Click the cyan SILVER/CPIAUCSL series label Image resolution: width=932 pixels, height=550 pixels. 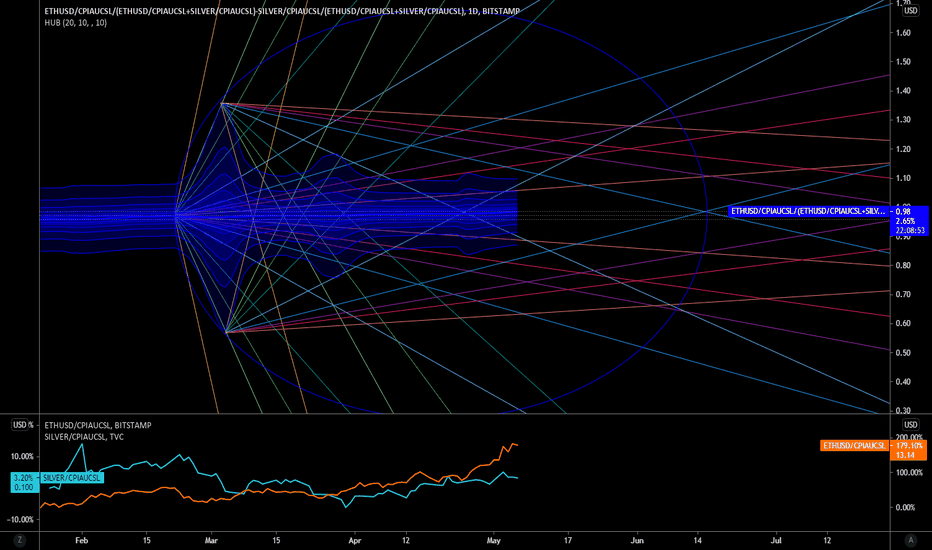pos(71,477)
